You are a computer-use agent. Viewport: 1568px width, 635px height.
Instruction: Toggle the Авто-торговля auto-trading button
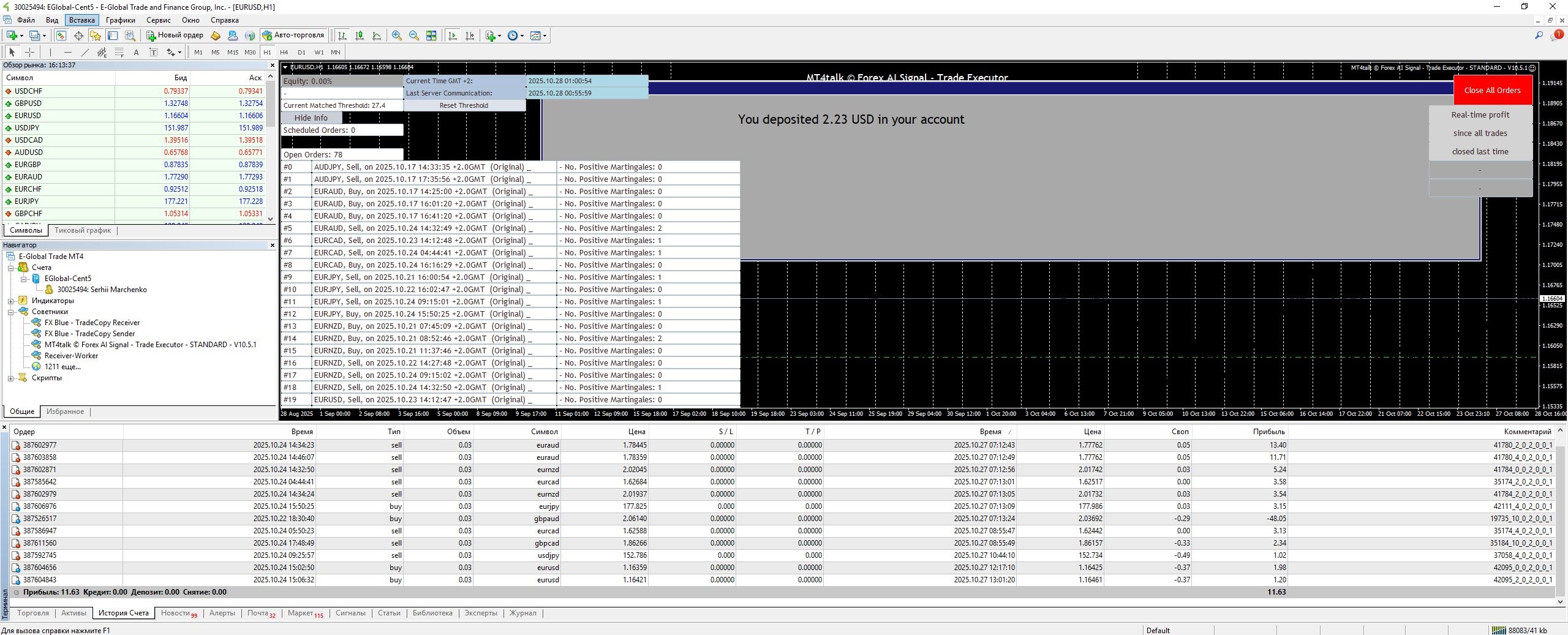(293, 35)
